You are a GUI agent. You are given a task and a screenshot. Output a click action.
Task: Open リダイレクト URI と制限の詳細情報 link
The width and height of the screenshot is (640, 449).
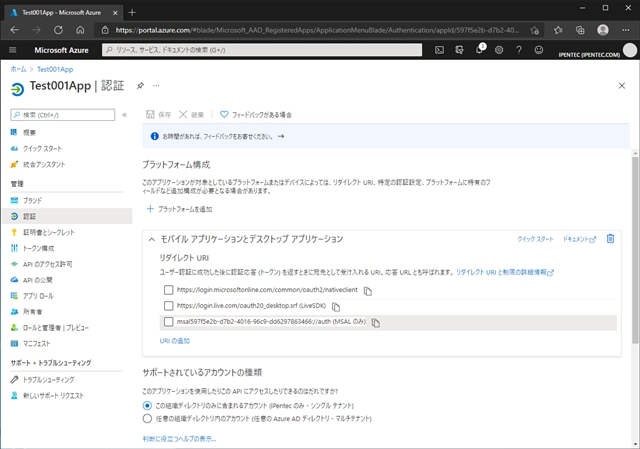pos(504,272)
